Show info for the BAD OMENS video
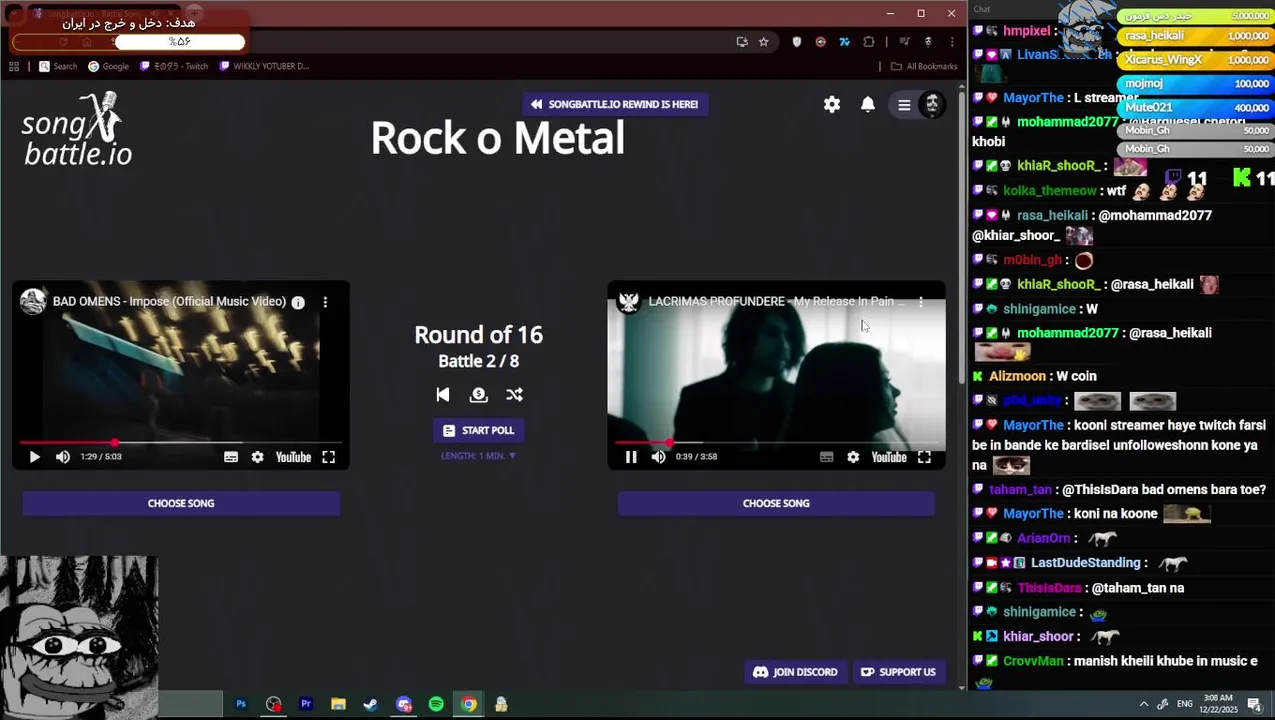This screenshot has width=1275, height=720. pos(298,302)
